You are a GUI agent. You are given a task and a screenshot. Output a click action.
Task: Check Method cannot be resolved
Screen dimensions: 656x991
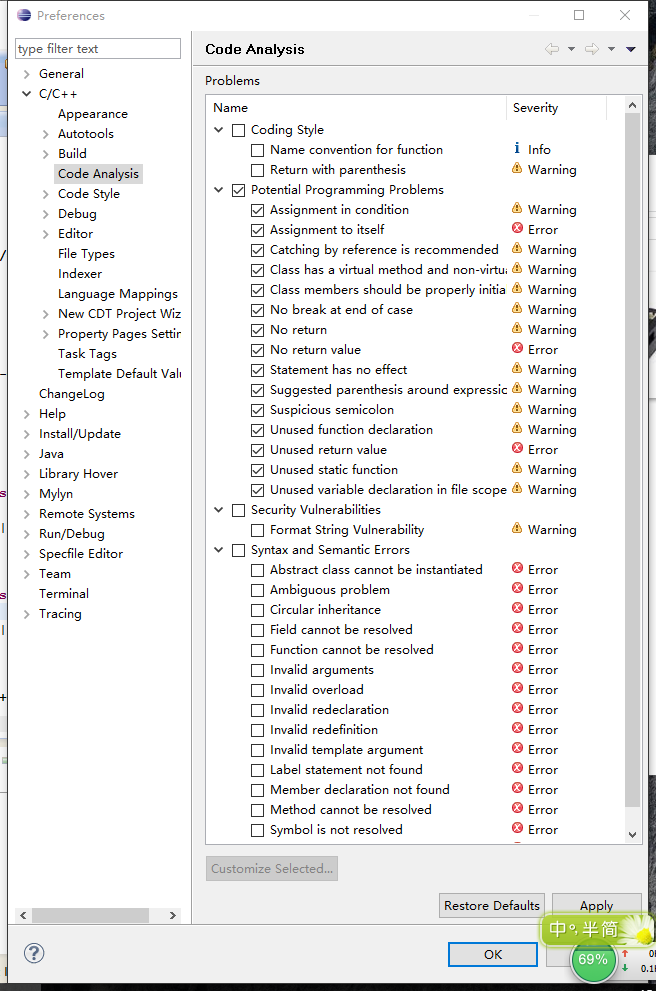point(257,811)
